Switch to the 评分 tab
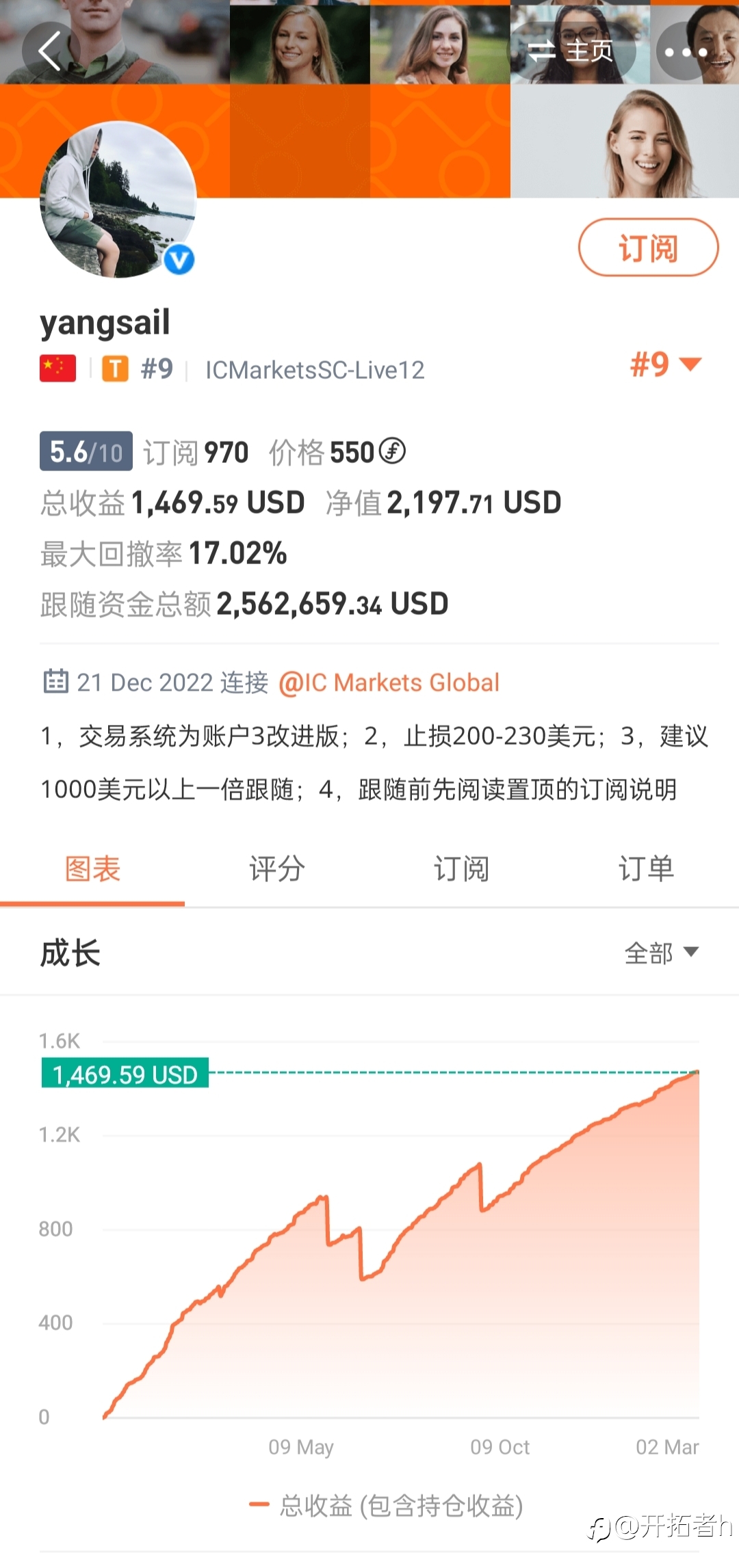This screenshot has height=1568, width=739. click(x=277, y=869)
